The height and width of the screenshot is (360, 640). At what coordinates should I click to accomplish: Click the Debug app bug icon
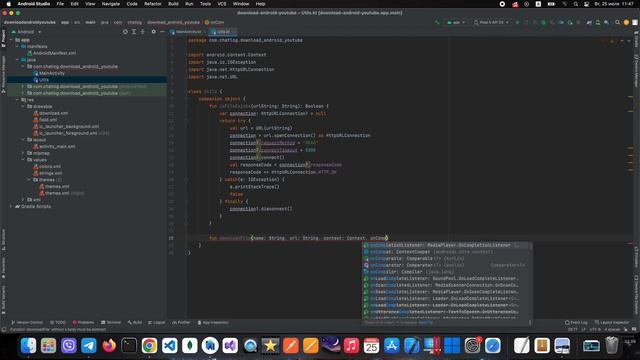(544, 22)
